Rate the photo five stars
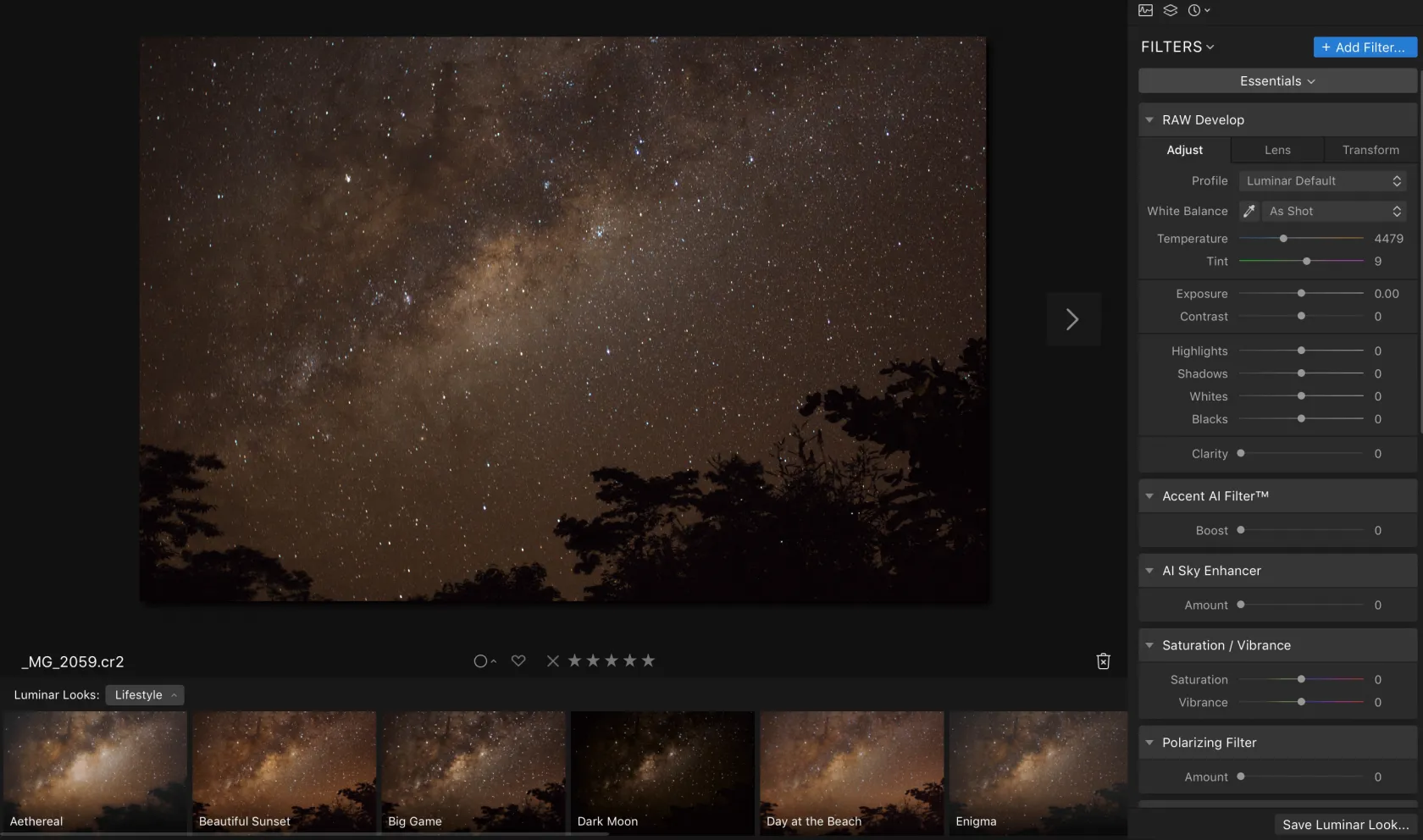Image resolution: width=1423 pixels, height=840 pixels. tap(648, 660)
